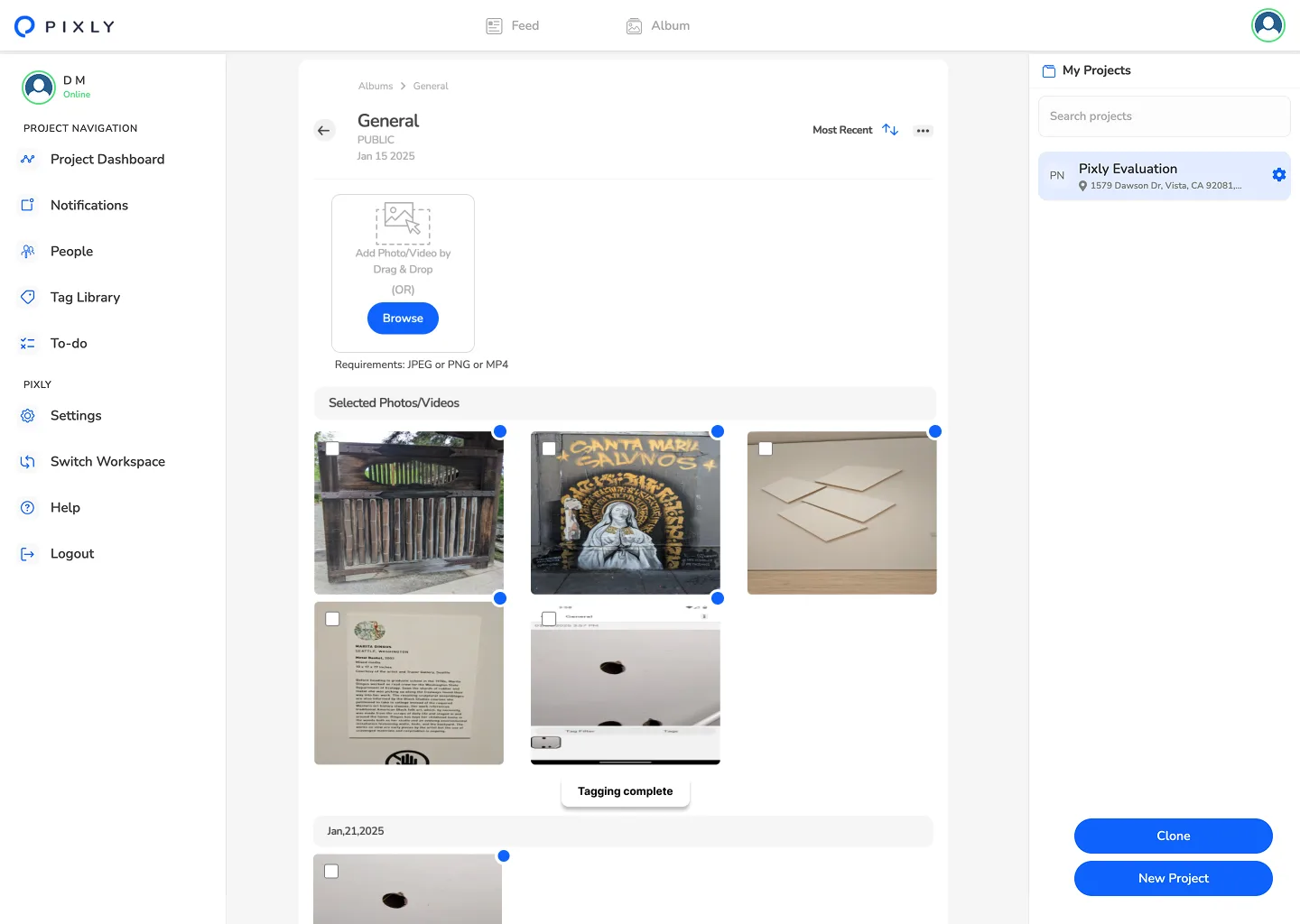This screenshot has width=1300, height=924.
Task: Click blue dot on app screenshot photo
Action: pyautogui.click(x=718, y=598)
